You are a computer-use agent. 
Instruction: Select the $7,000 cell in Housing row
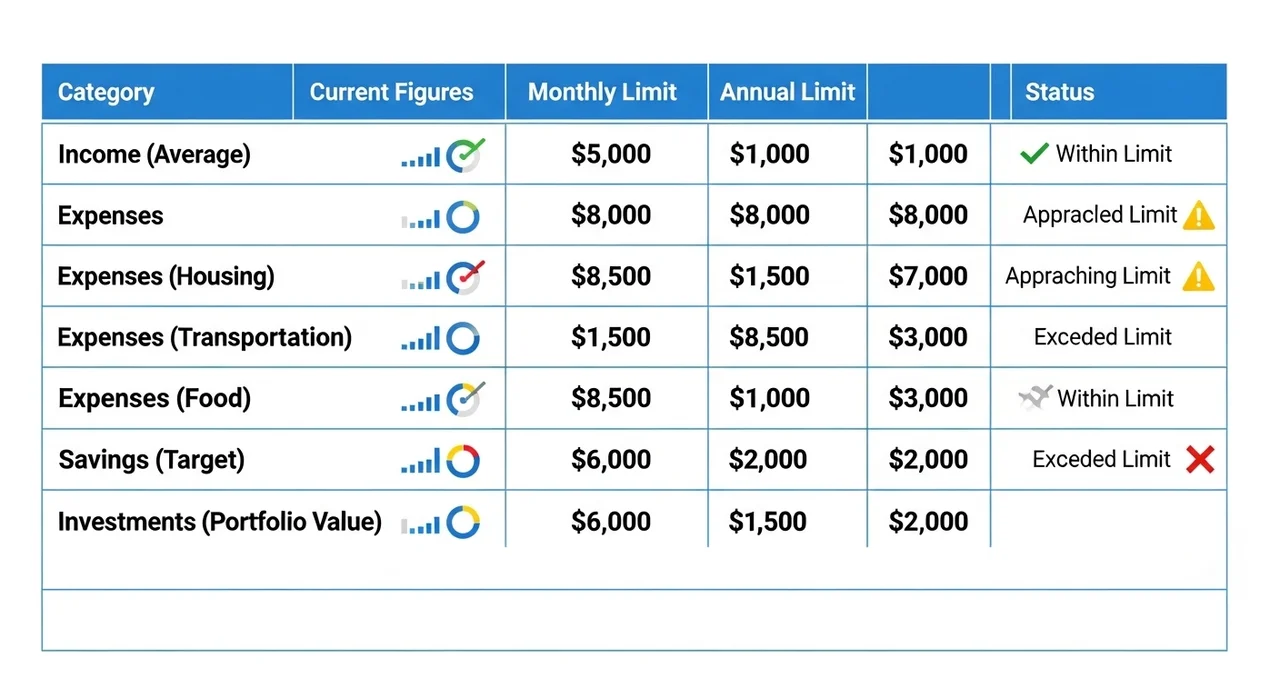click(x=928, y=277)
